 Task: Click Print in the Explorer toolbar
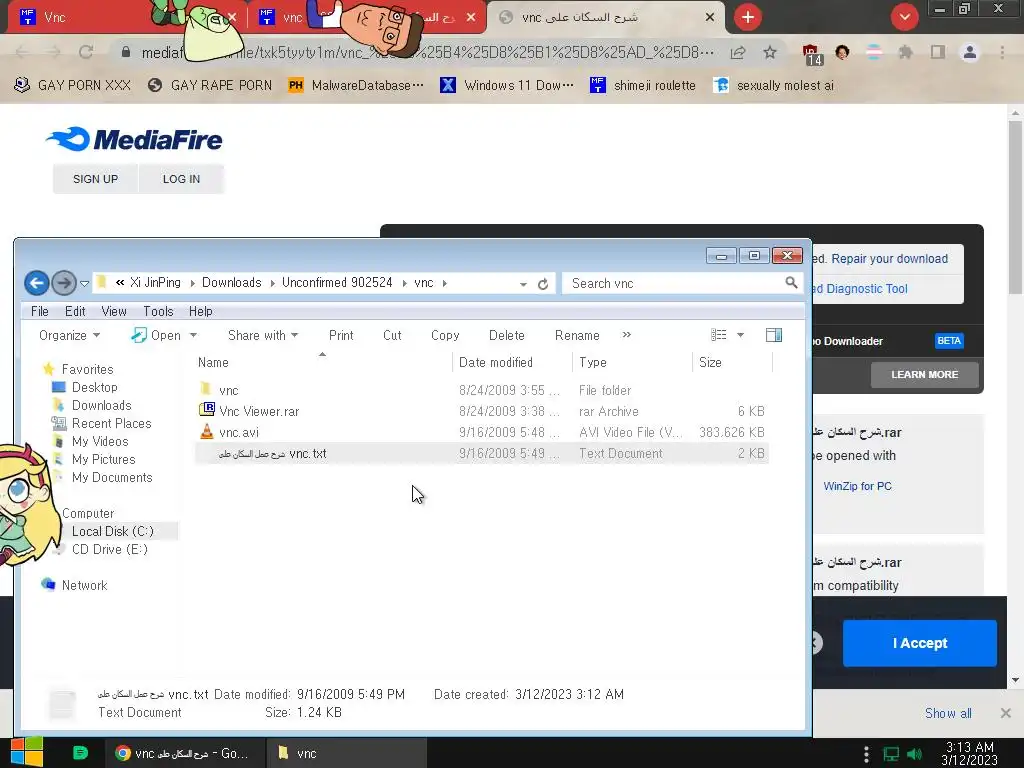coord(341,335)
